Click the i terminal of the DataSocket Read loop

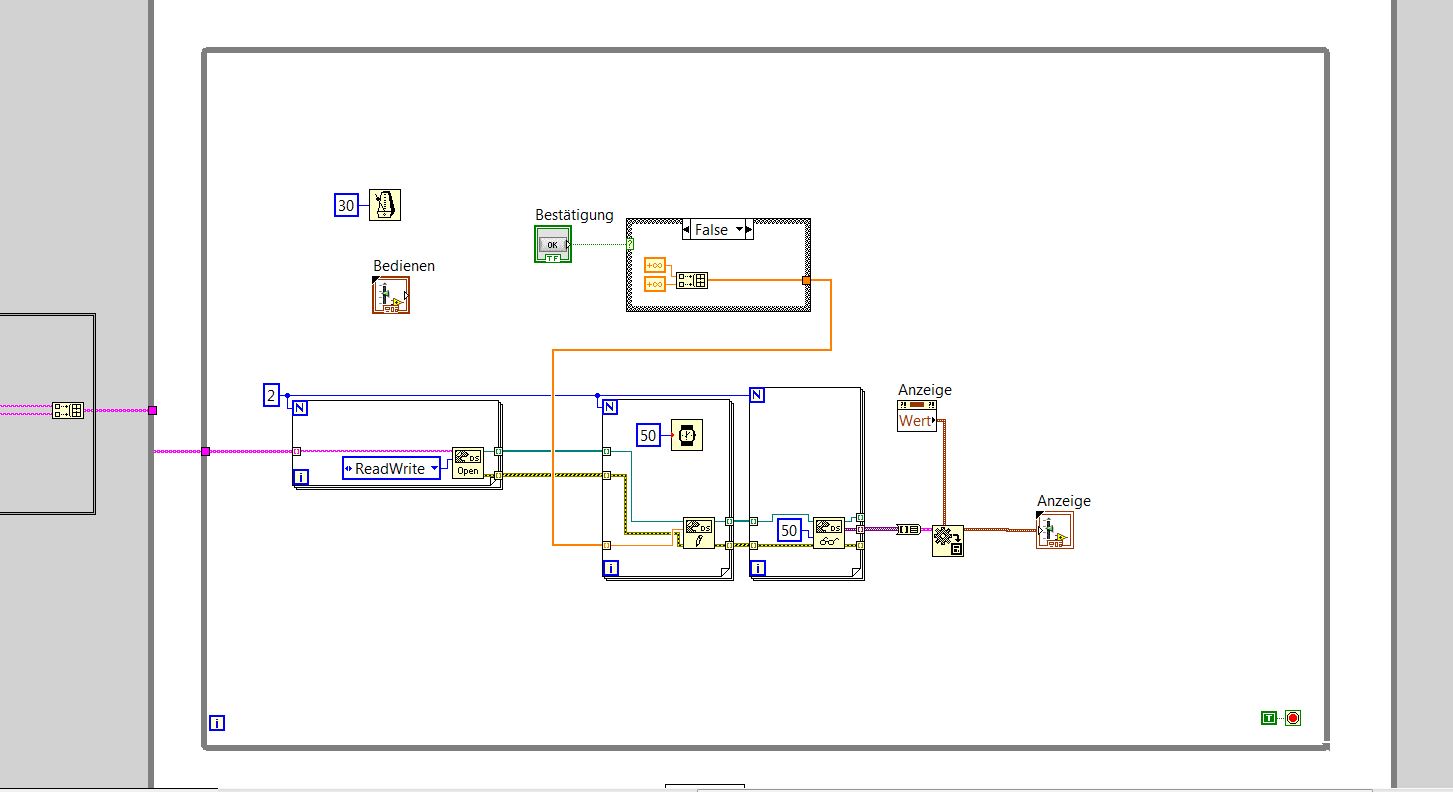point(758,568)
